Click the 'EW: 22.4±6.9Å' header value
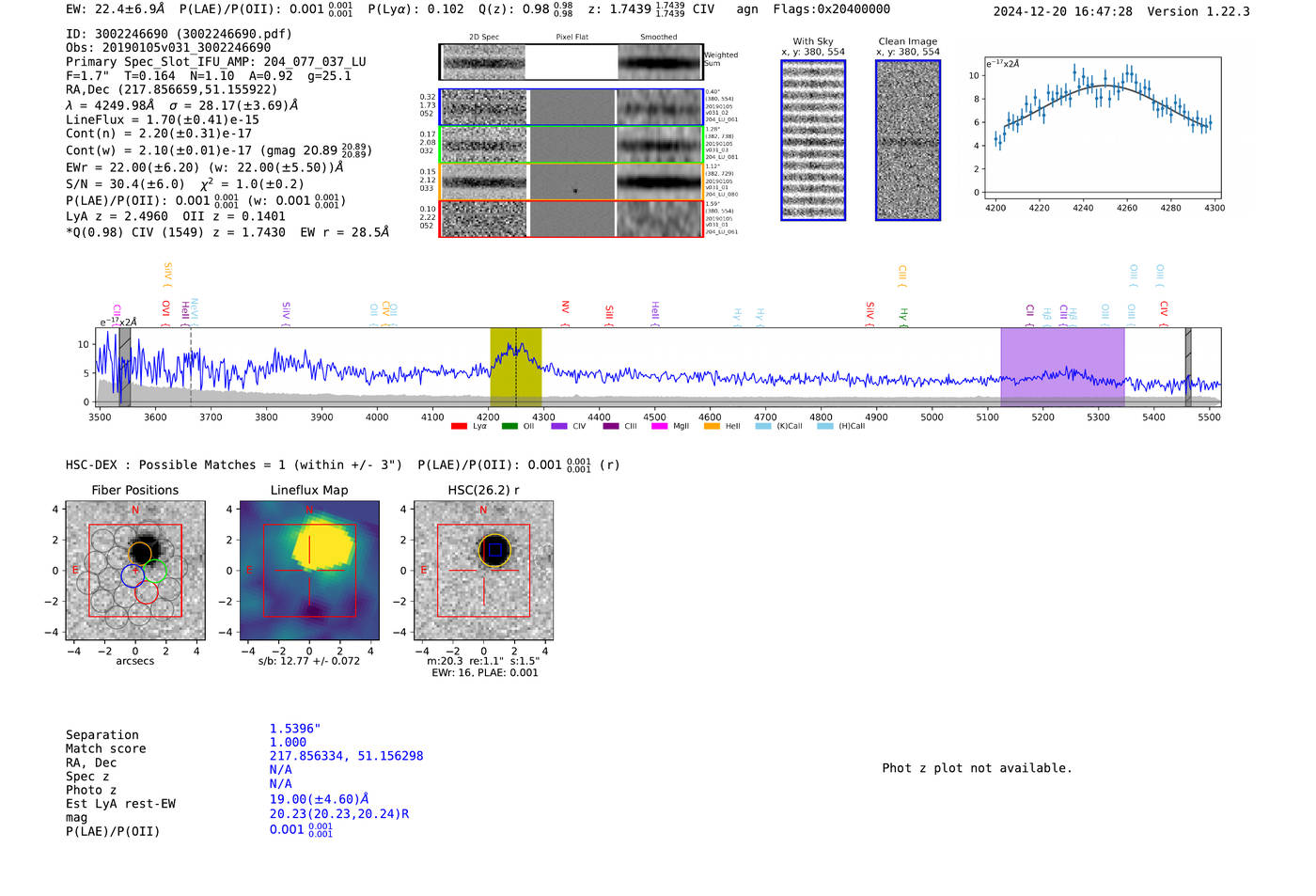Image resolution: width=1316 pixels, height=896 pixels. point(115,8)
